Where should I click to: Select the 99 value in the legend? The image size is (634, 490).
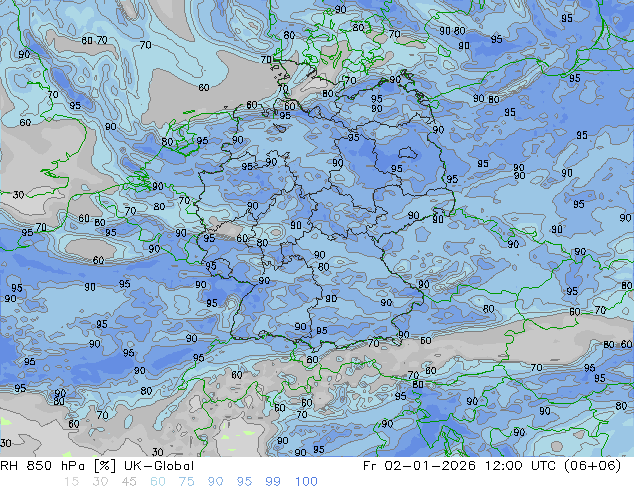coord(273,482)
